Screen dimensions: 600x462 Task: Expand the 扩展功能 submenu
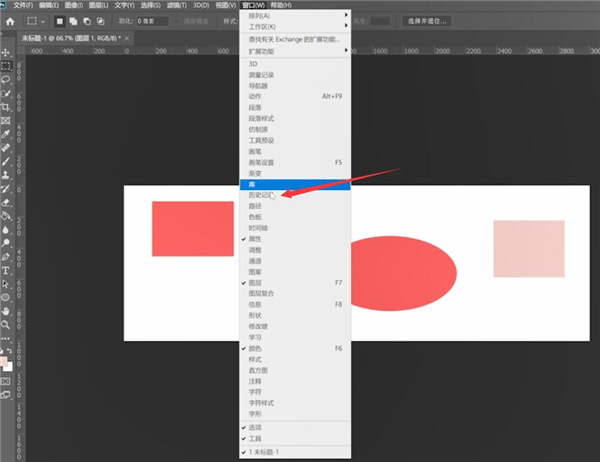click(295, 51)
